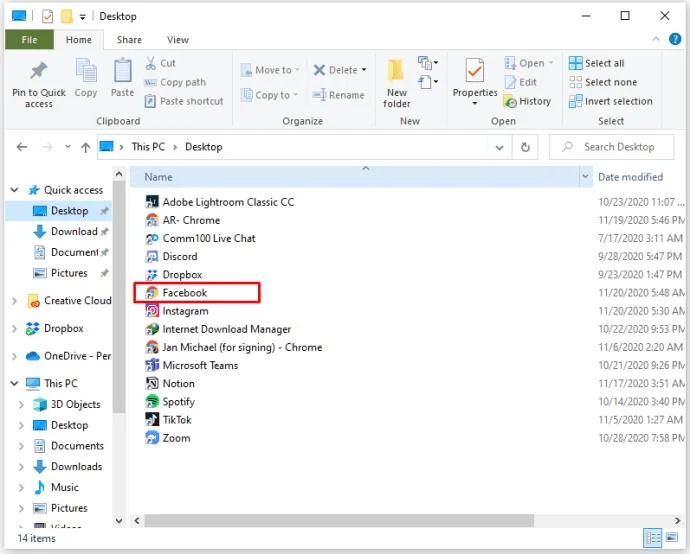
Task: Open file History in ribbon
Action: click(527, 101)
